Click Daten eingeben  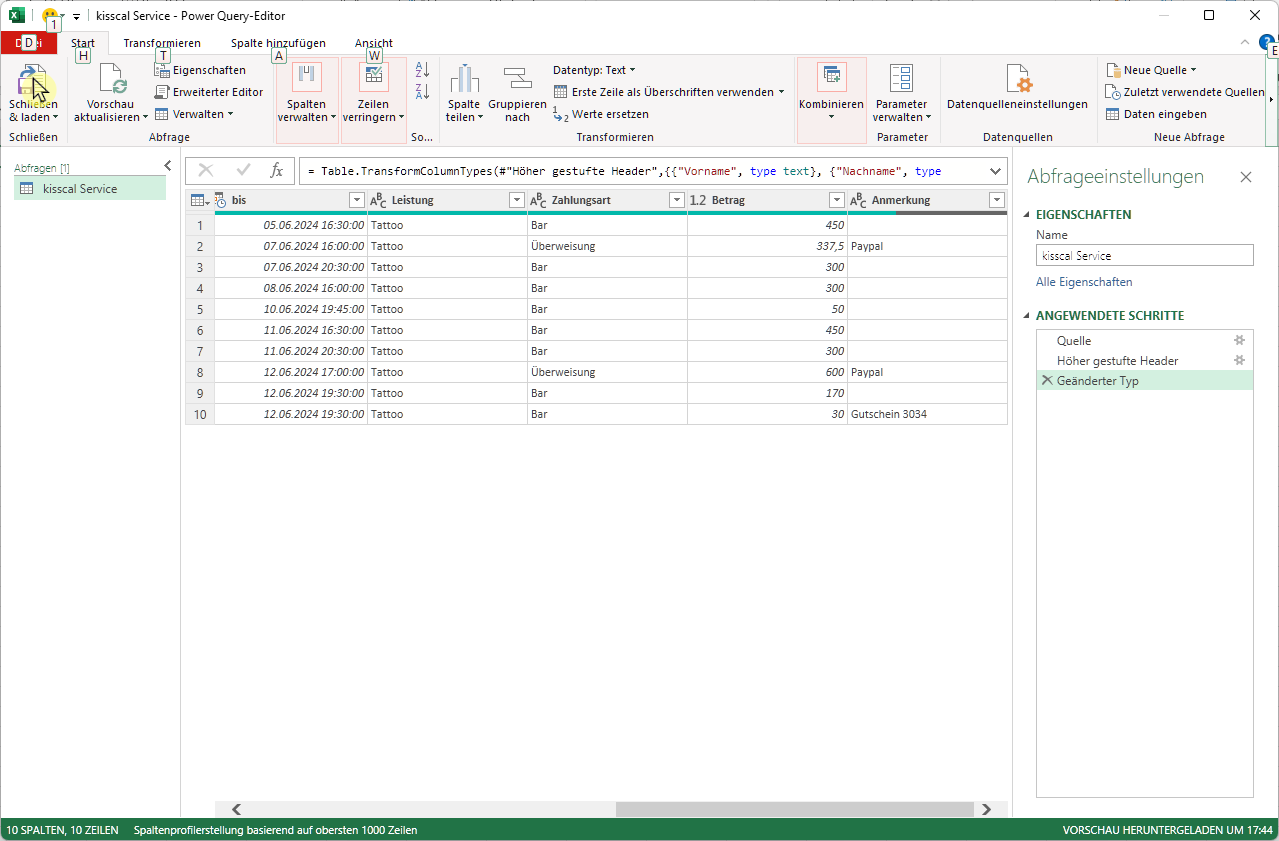click(x=1156, y=114)
